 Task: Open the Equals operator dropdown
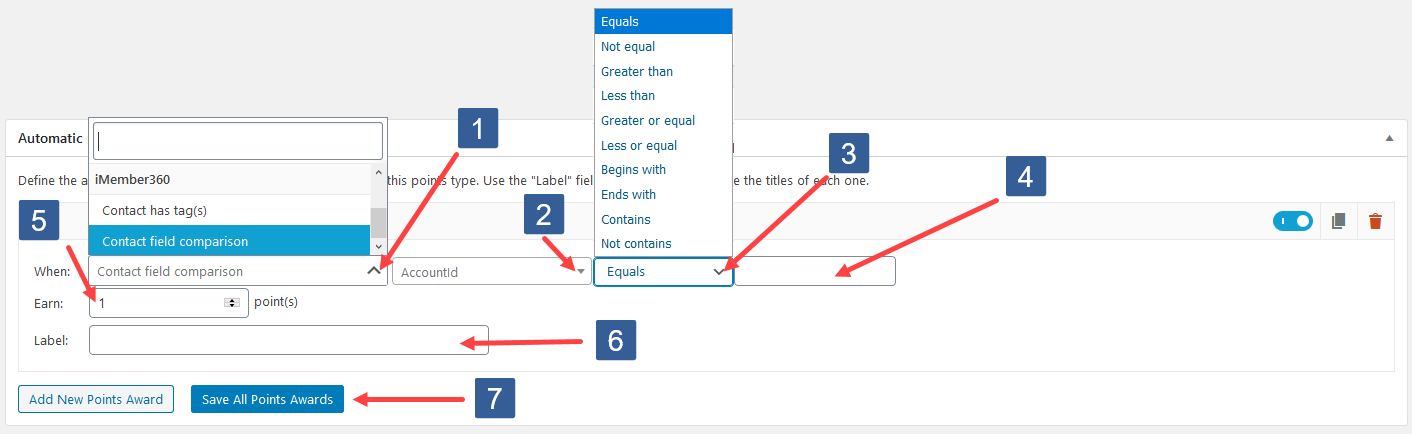point(663,271)
